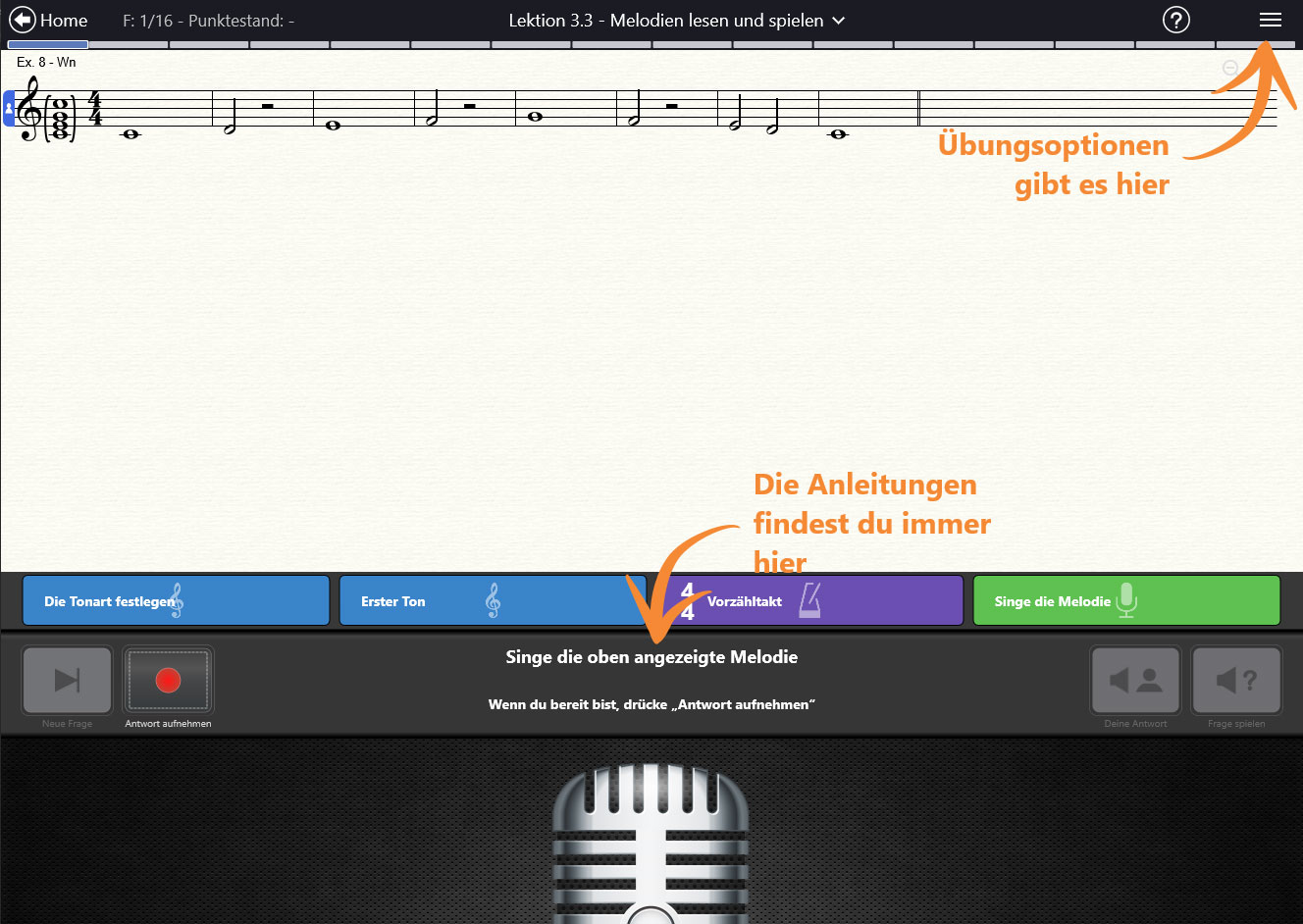Open the help question mark icon
This screenshot has width=1303, height=924.
point(1175,20)
